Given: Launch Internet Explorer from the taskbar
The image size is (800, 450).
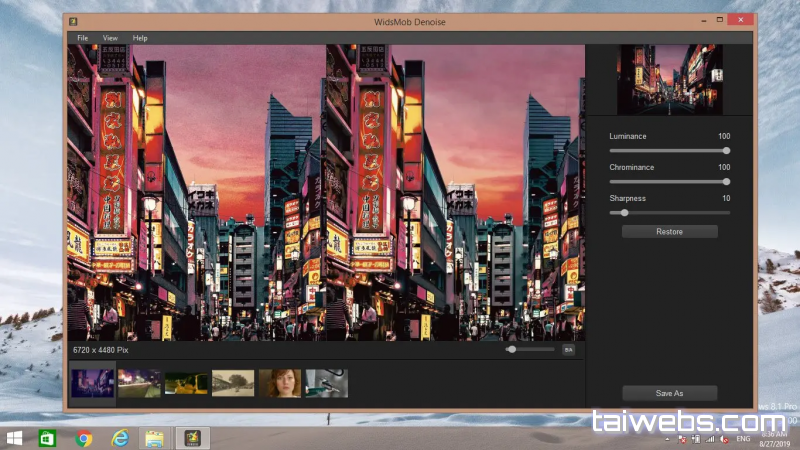Looking at the screenshot, I should (119, 438).
